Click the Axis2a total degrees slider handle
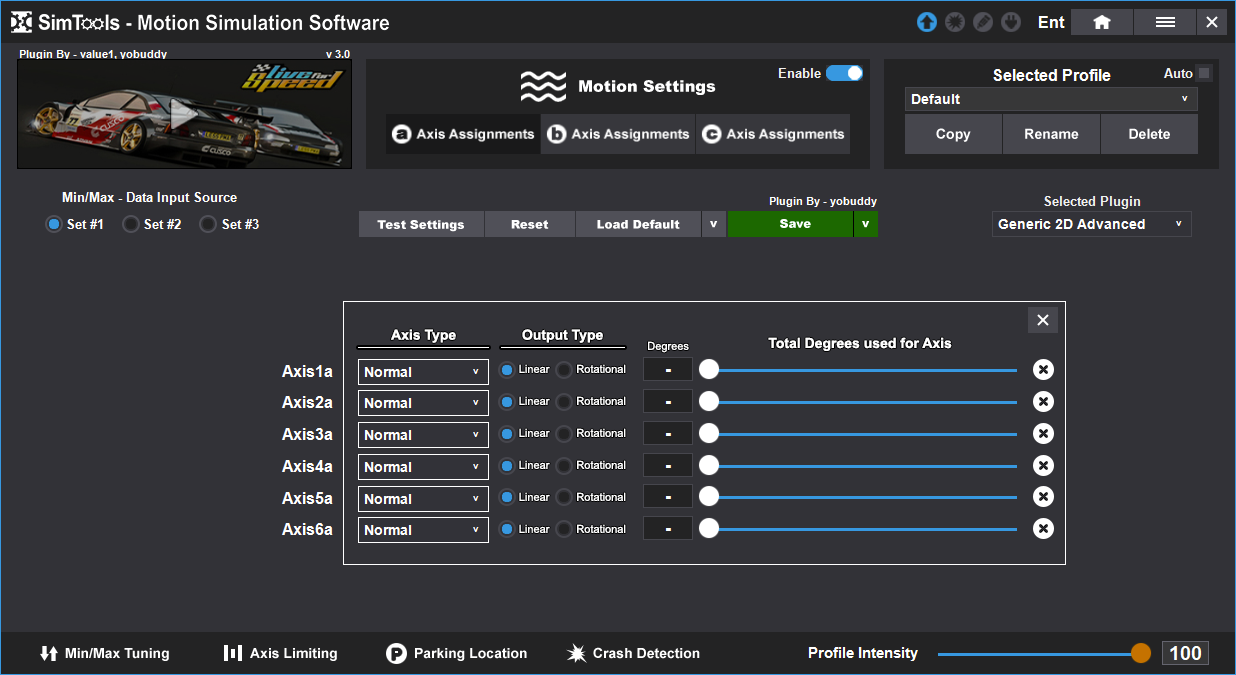 pyautogui.click(x=709, y=402)
